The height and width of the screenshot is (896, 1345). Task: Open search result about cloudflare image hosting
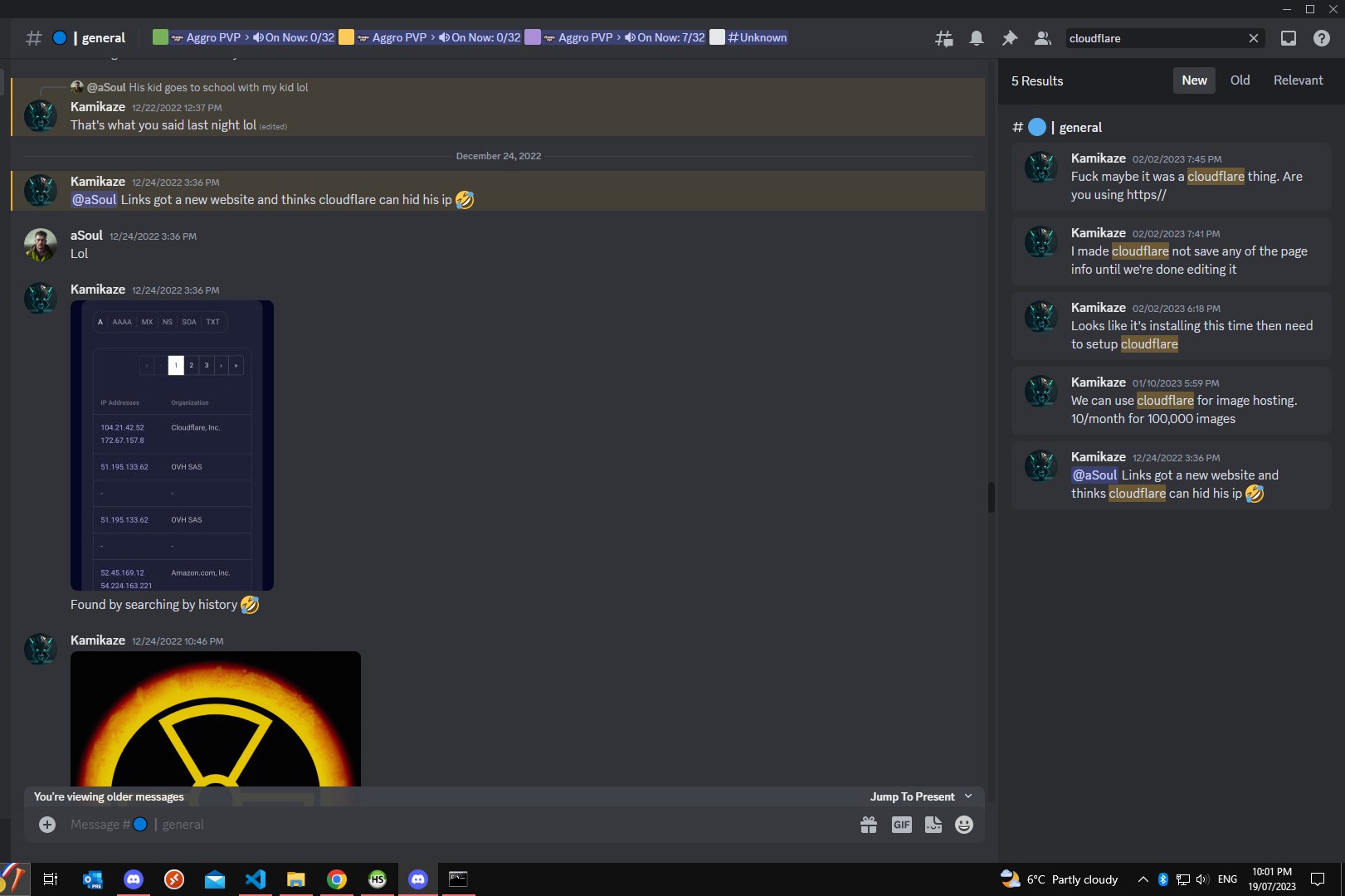tap(1171, 401)
